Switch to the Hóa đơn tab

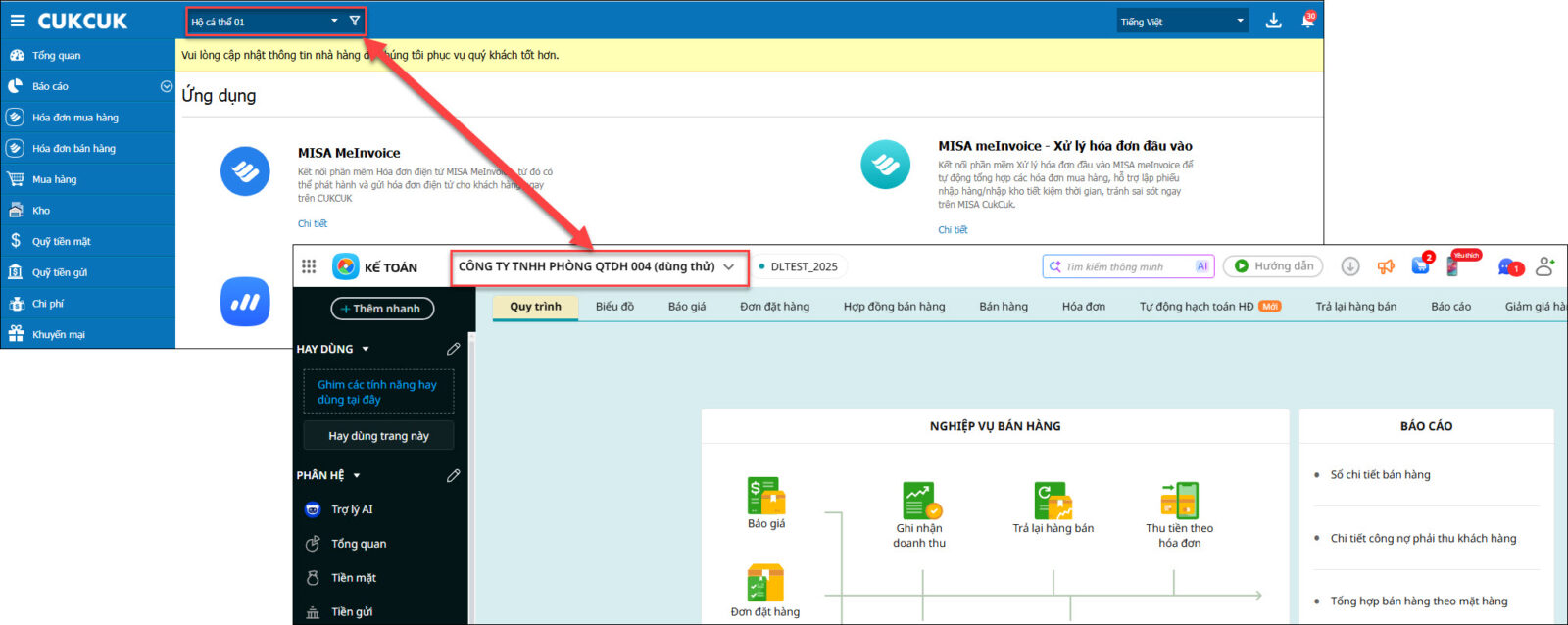pyautogui.click(x=1083, y=307)
